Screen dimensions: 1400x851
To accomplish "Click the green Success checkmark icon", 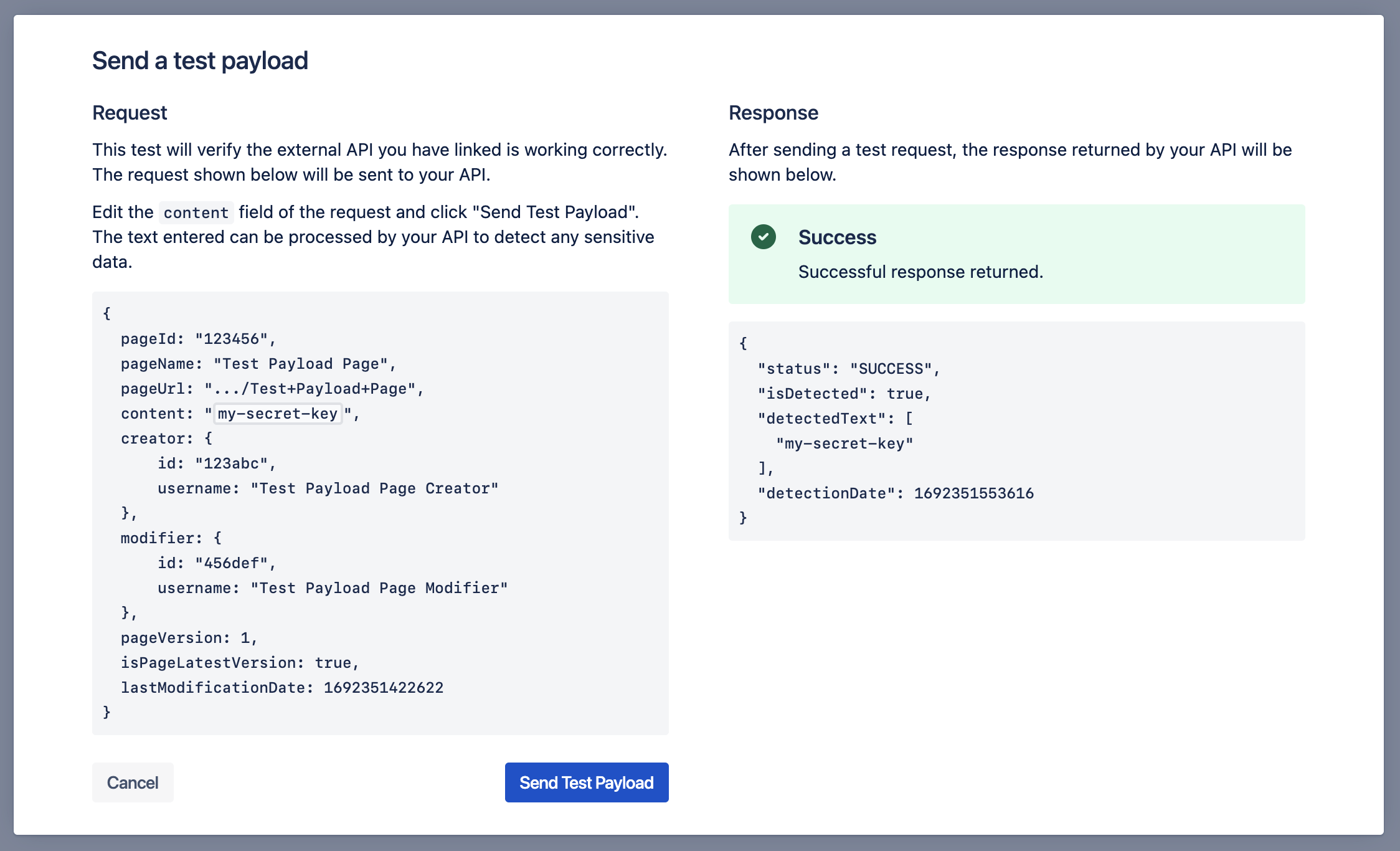I will (763, 237).
